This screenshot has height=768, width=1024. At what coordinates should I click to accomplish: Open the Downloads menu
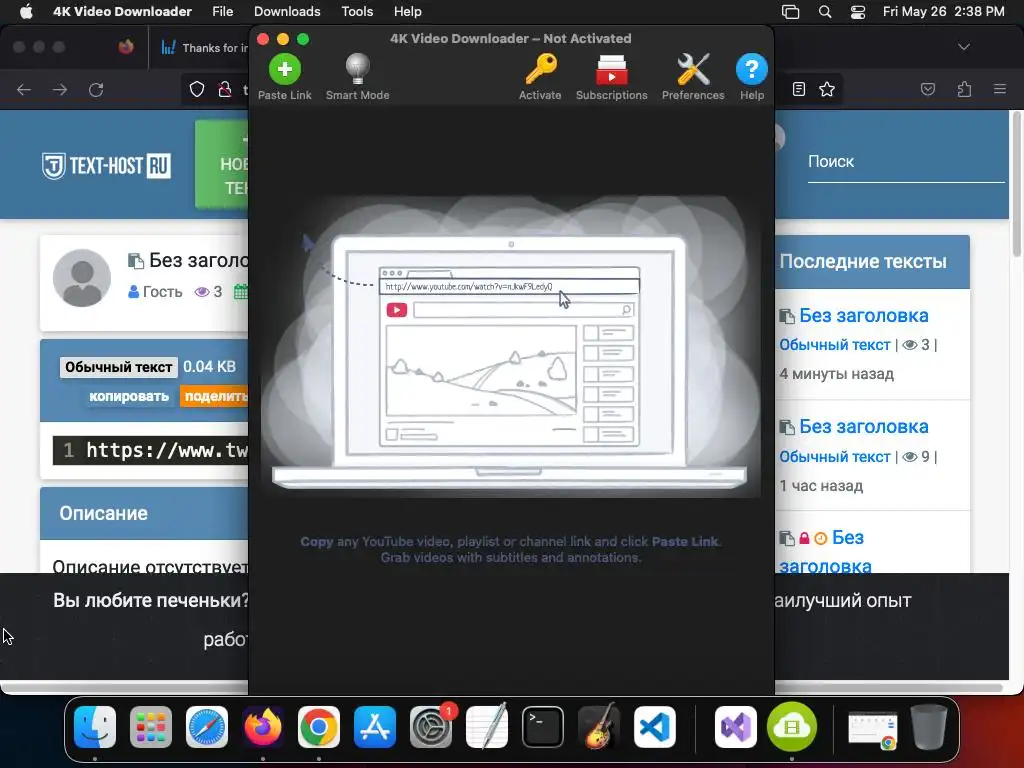[x=287, y=11]
